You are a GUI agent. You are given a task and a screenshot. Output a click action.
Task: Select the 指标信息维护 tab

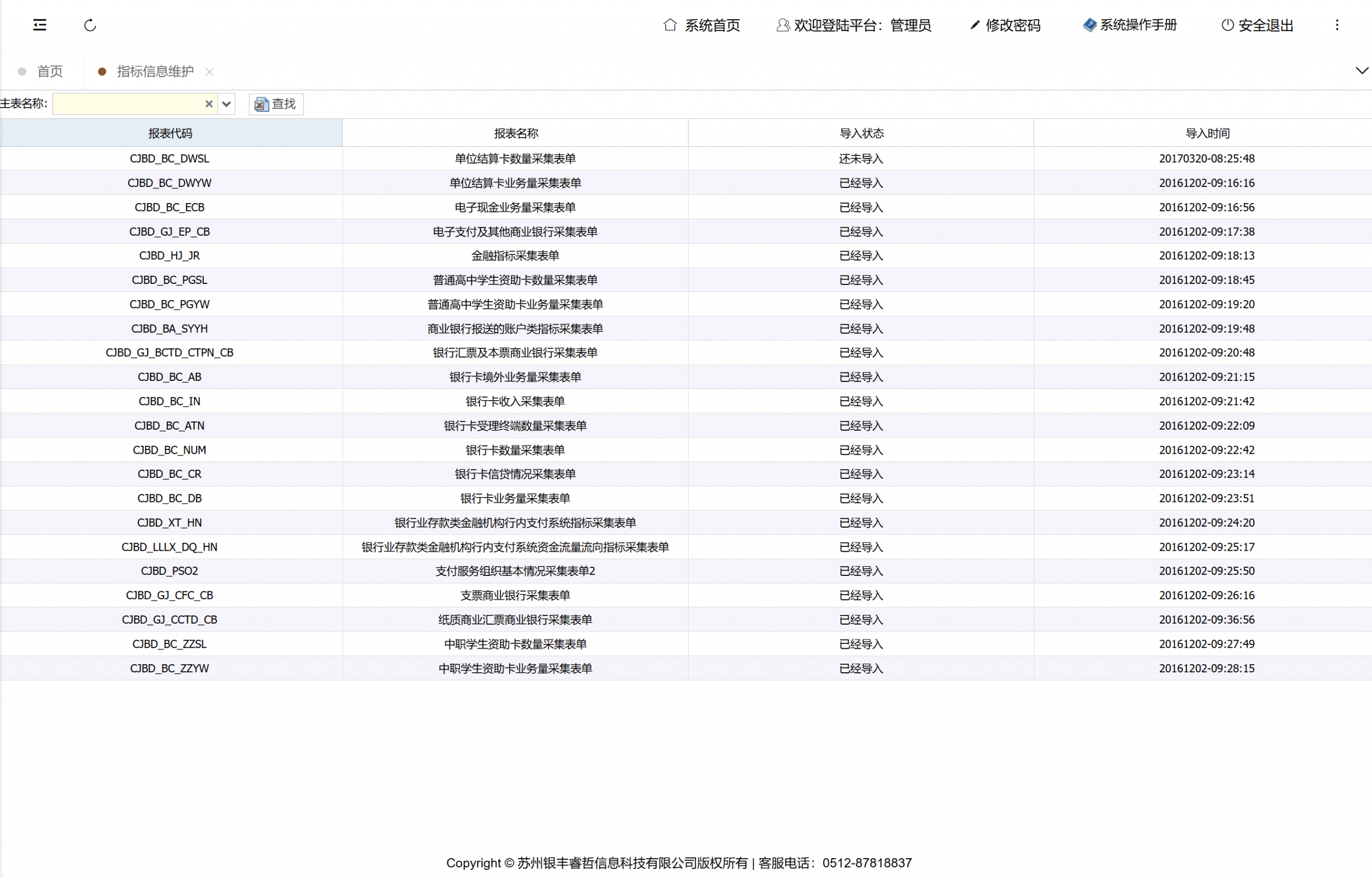154,71
